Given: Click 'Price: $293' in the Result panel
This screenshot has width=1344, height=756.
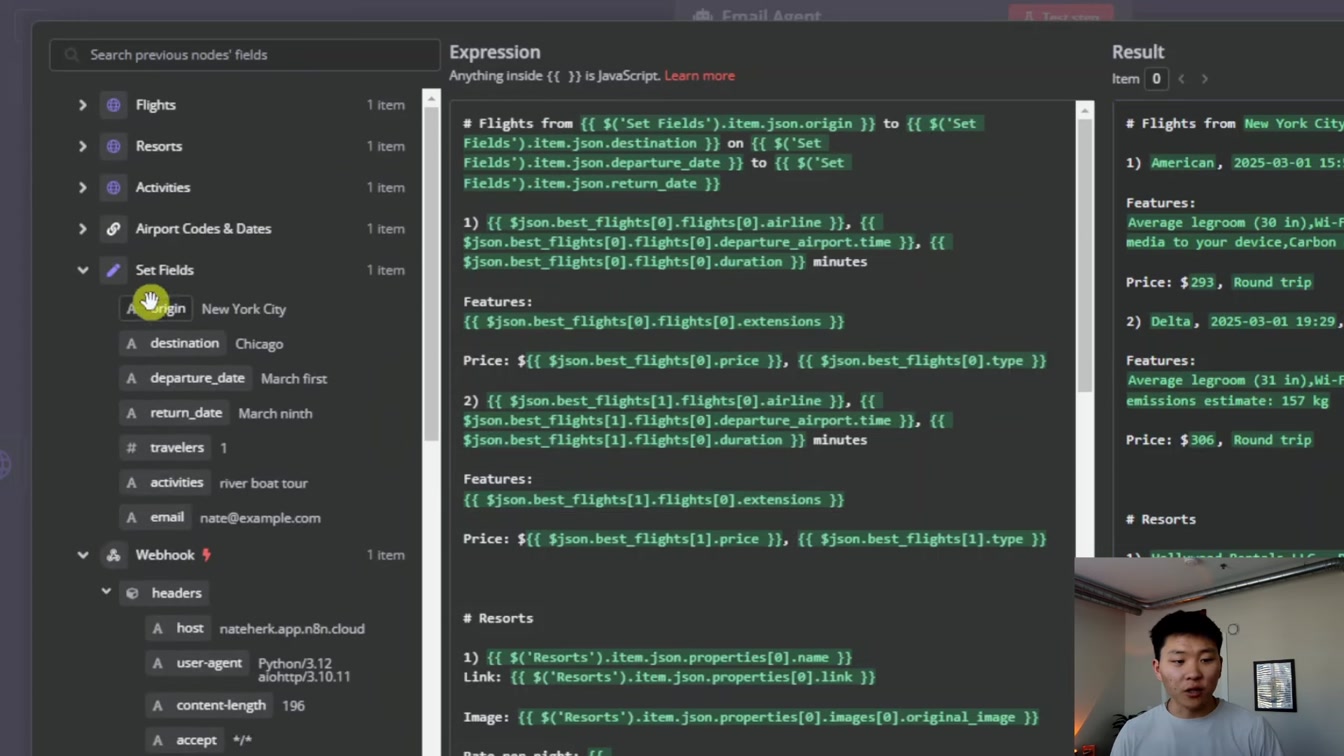Looking at the screenshot, I should click(1170, 282).
